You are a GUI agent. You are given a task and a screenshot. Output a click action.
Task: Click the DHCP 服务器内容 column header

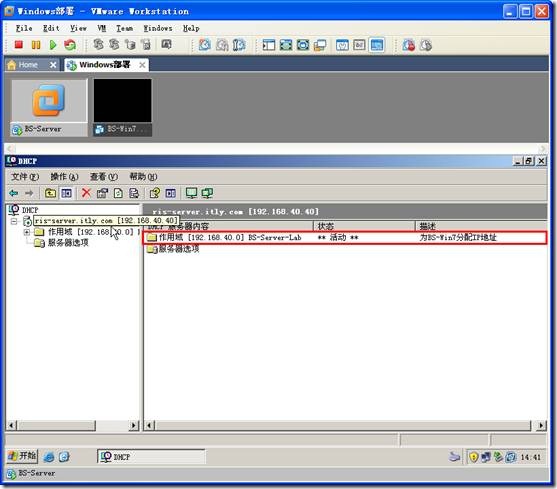pyautogui.click(x=228, y=226)
